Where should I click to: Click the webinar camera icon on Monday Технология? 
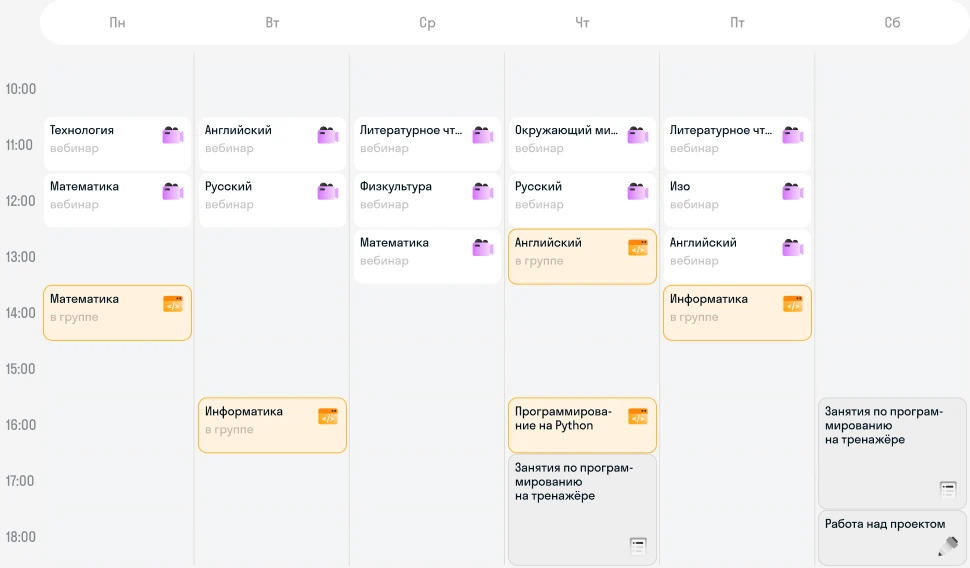173,135
